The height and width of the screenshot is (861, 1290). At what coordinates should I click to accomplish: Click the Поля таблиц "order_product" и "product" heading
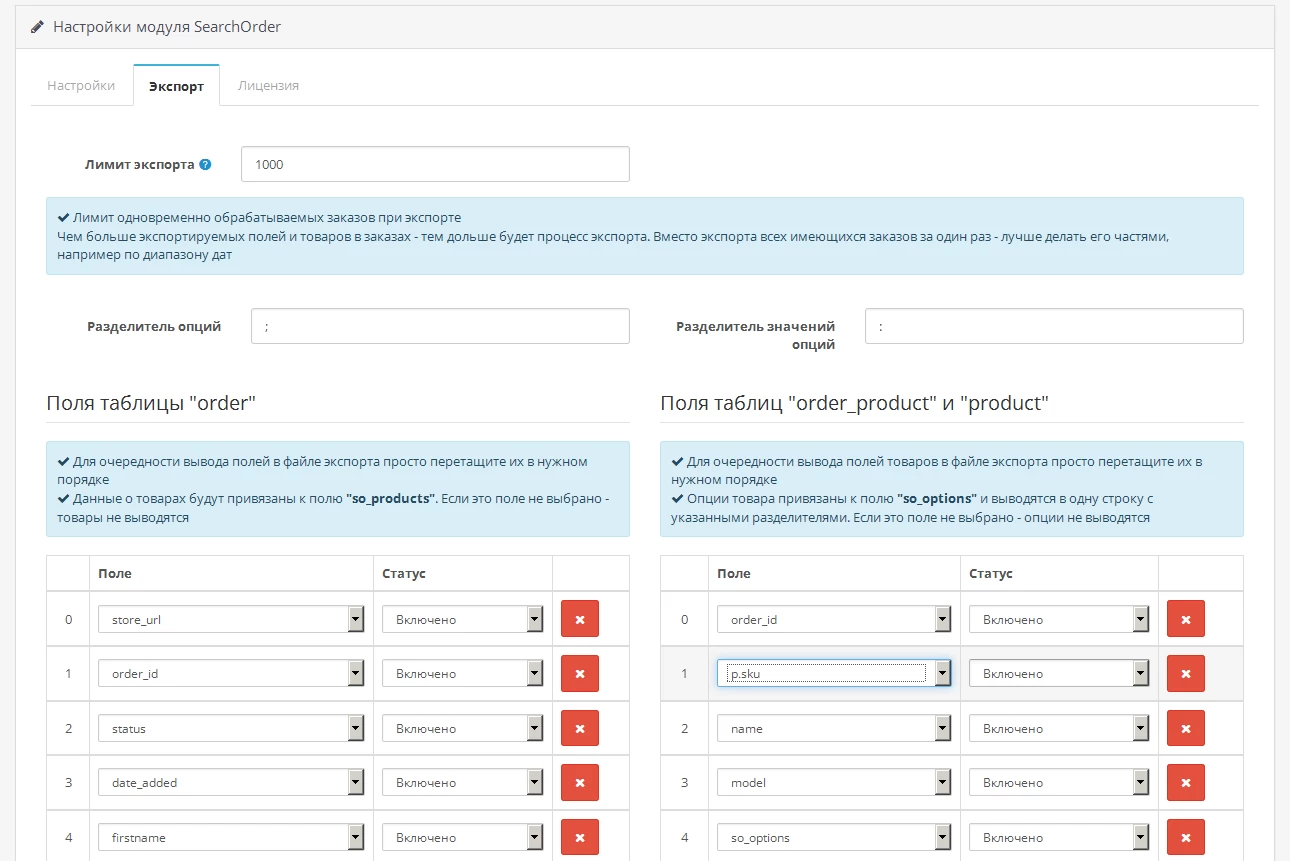854,403
